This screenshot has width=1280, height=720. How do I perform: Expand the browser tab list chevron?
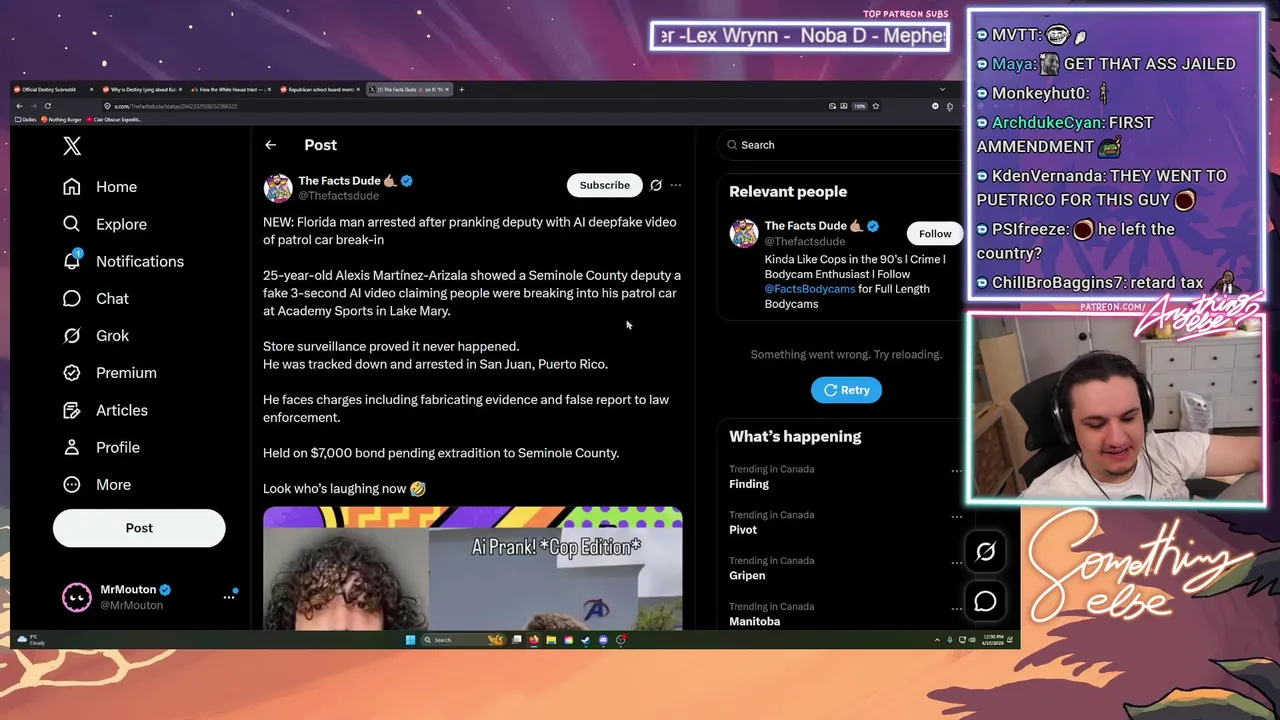click(x=942, y=89)
